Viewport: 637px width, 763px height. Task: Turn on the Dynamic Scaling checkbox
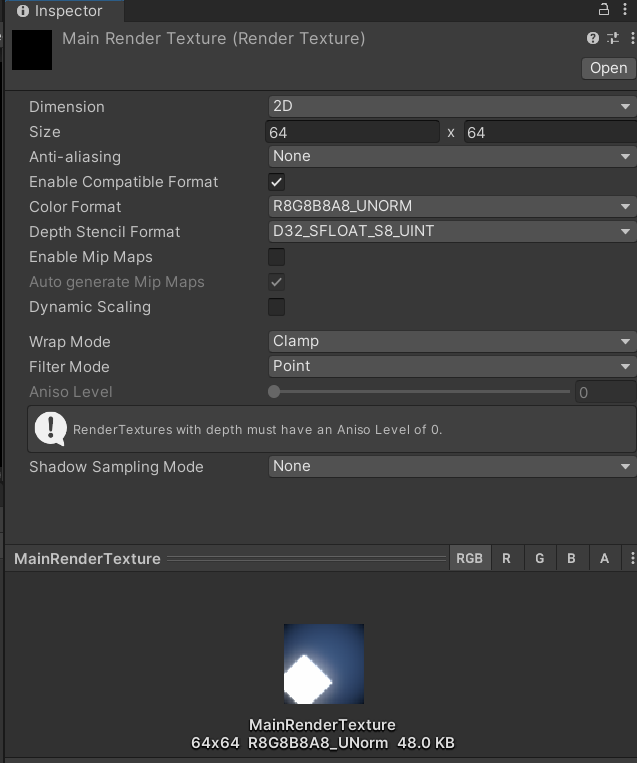[277, 307]
